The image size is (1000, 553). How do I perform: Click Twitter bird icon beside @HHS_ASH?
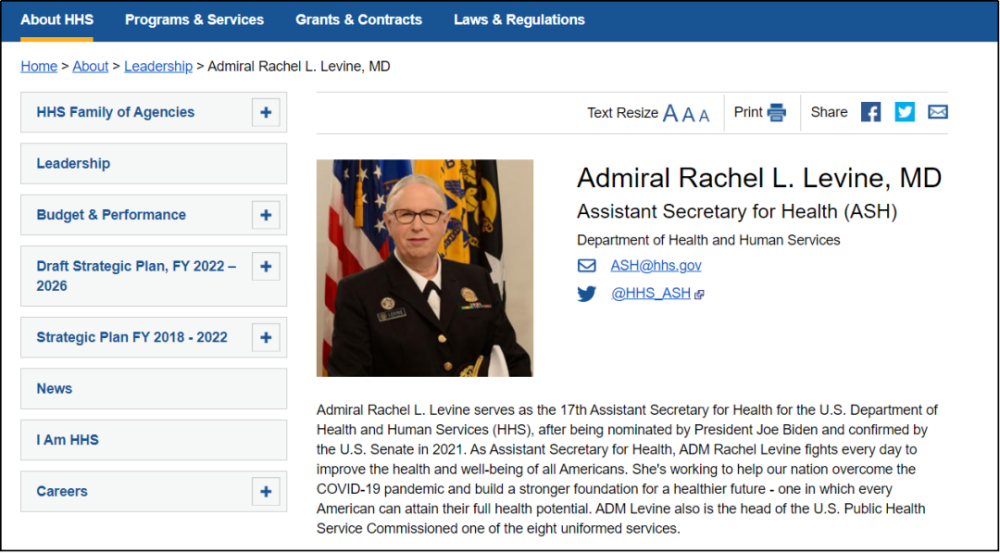[587, 294]
